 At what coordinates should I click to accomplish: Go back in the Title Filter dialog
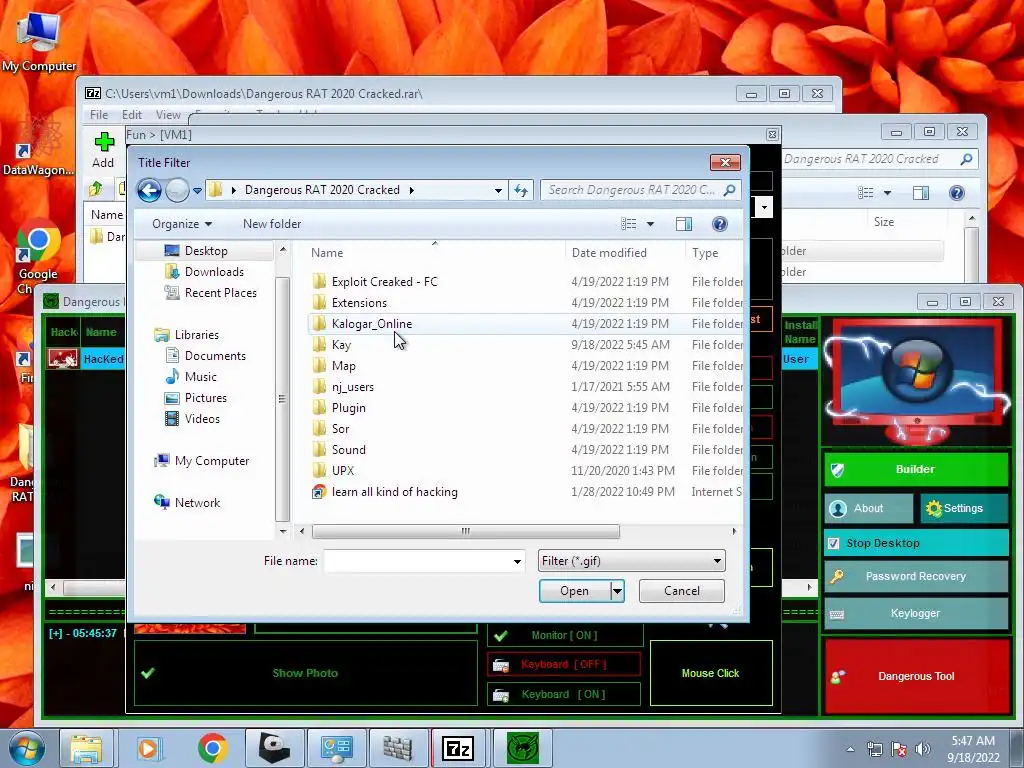149,190
